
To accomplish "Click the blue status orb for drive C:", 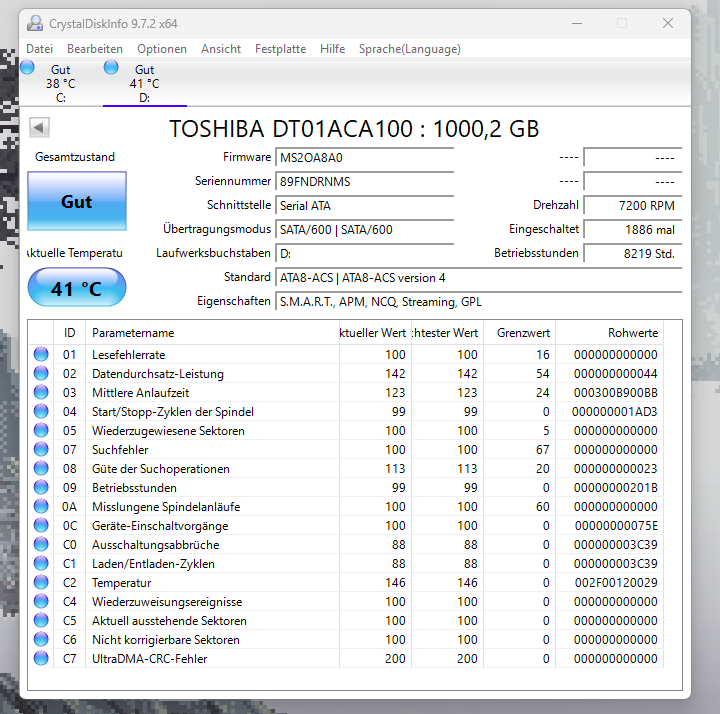I will tap(28, 67).
